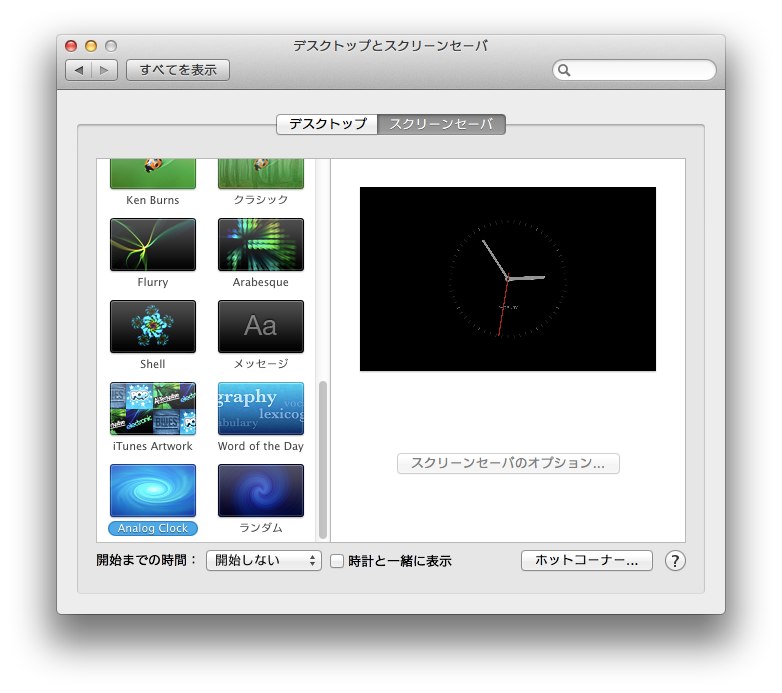The image size is (782, 693).
Task: Open the 開始までの時間 dropdown
Action: point(264,560)
